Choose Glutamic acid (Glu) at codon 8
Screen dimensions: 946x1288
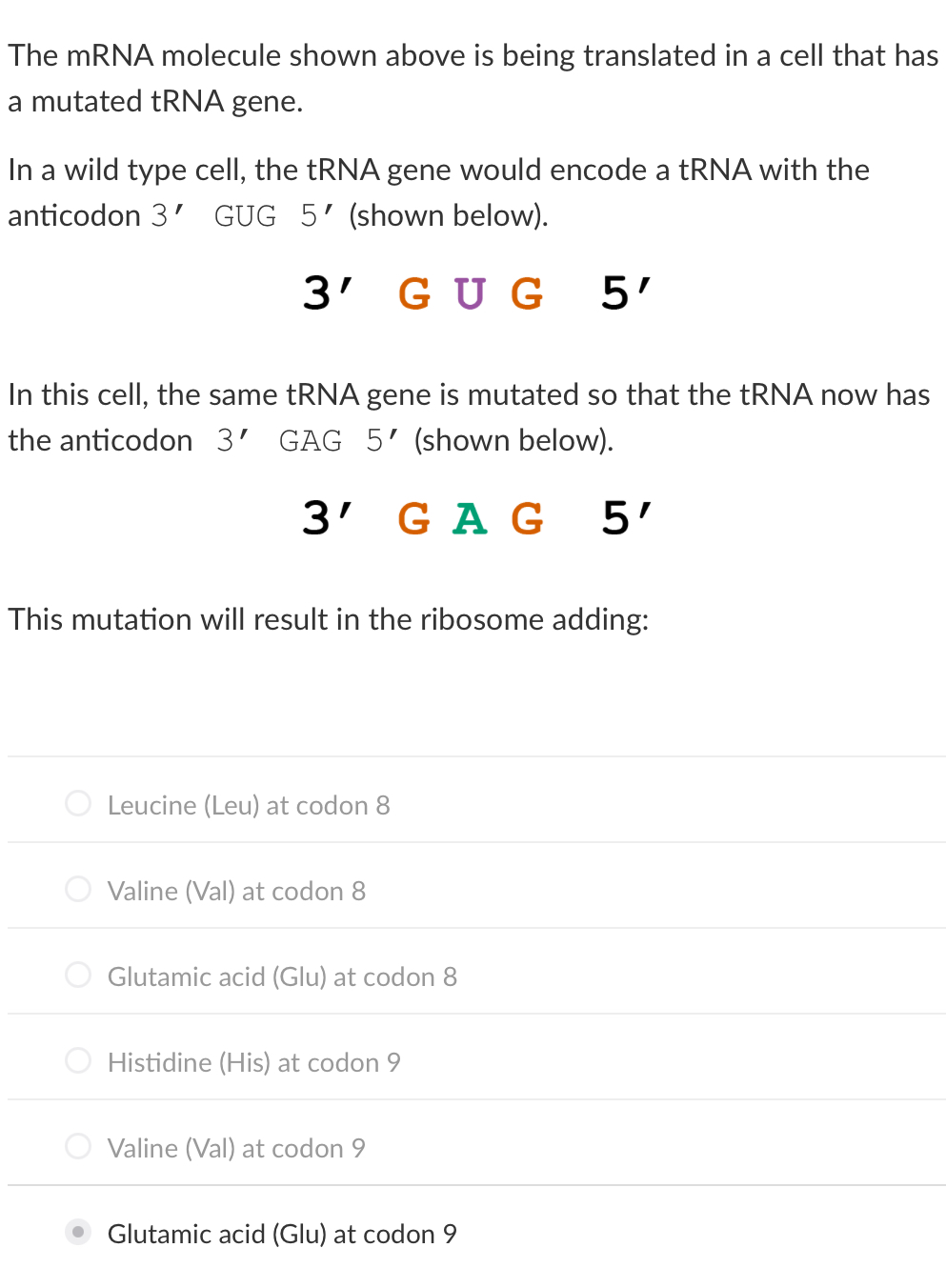[78, 975]
